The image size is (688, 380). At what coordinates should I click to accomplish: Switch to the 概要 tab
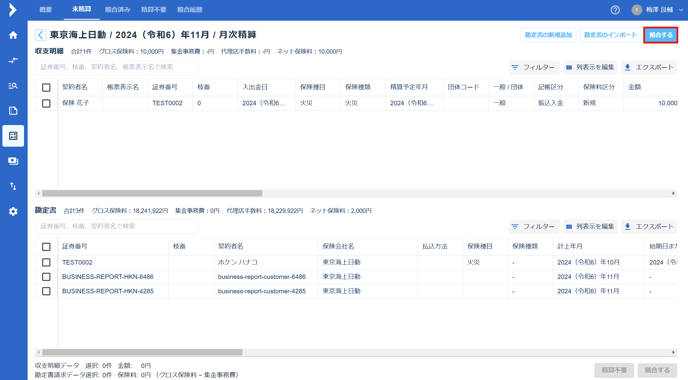(x=46, y=10)
